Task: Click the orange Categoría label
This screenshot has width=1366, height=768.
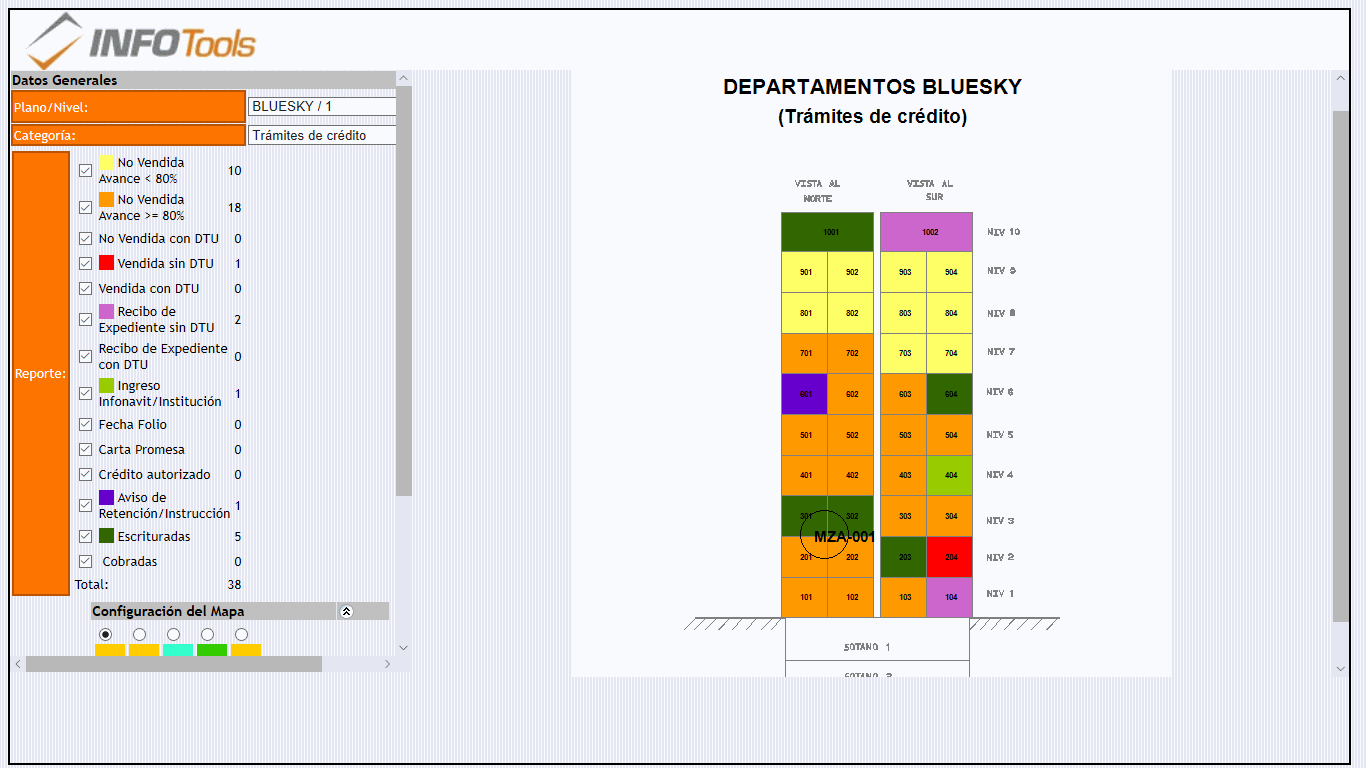Action: coord(128,135)
